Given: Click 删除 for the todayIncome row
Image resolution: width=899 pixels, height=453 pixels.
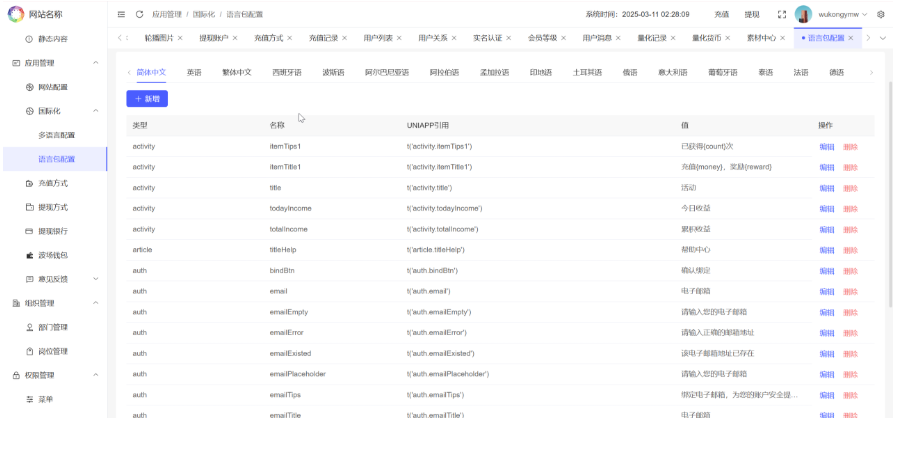Looking at the screenshot, I should 850,208.
